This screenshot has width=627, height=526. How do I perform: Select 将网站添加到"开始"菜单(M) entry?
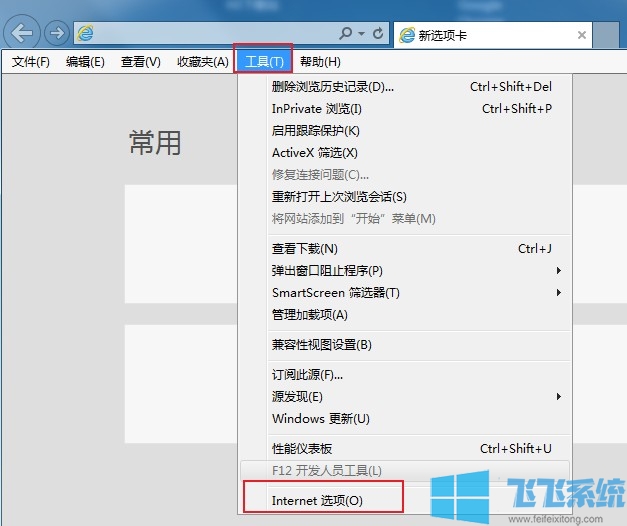coord(405,219)
